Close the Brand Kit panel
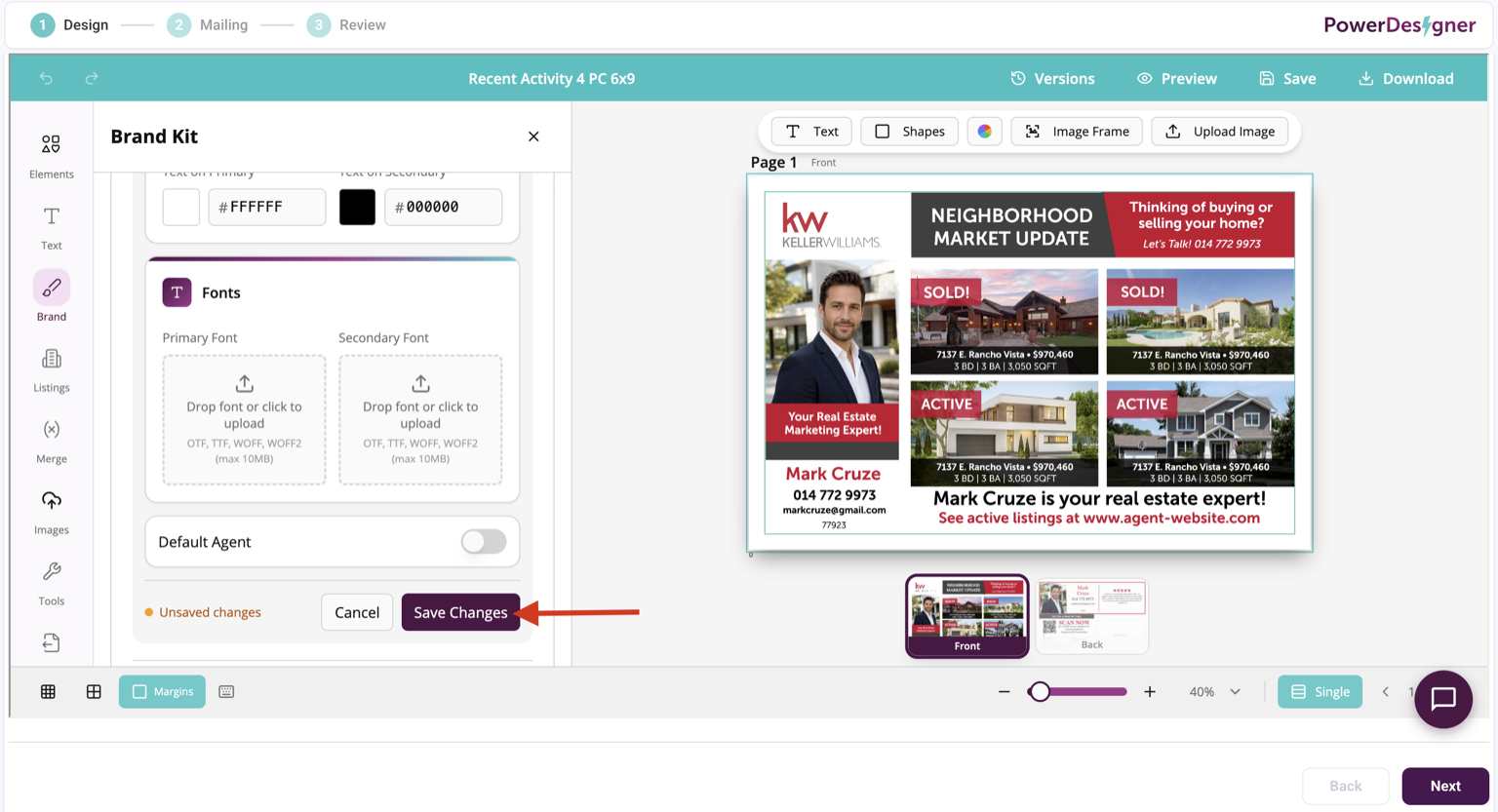Viewport: 1498px width, 812px height. pyautogui.click(x=533, y=136)
